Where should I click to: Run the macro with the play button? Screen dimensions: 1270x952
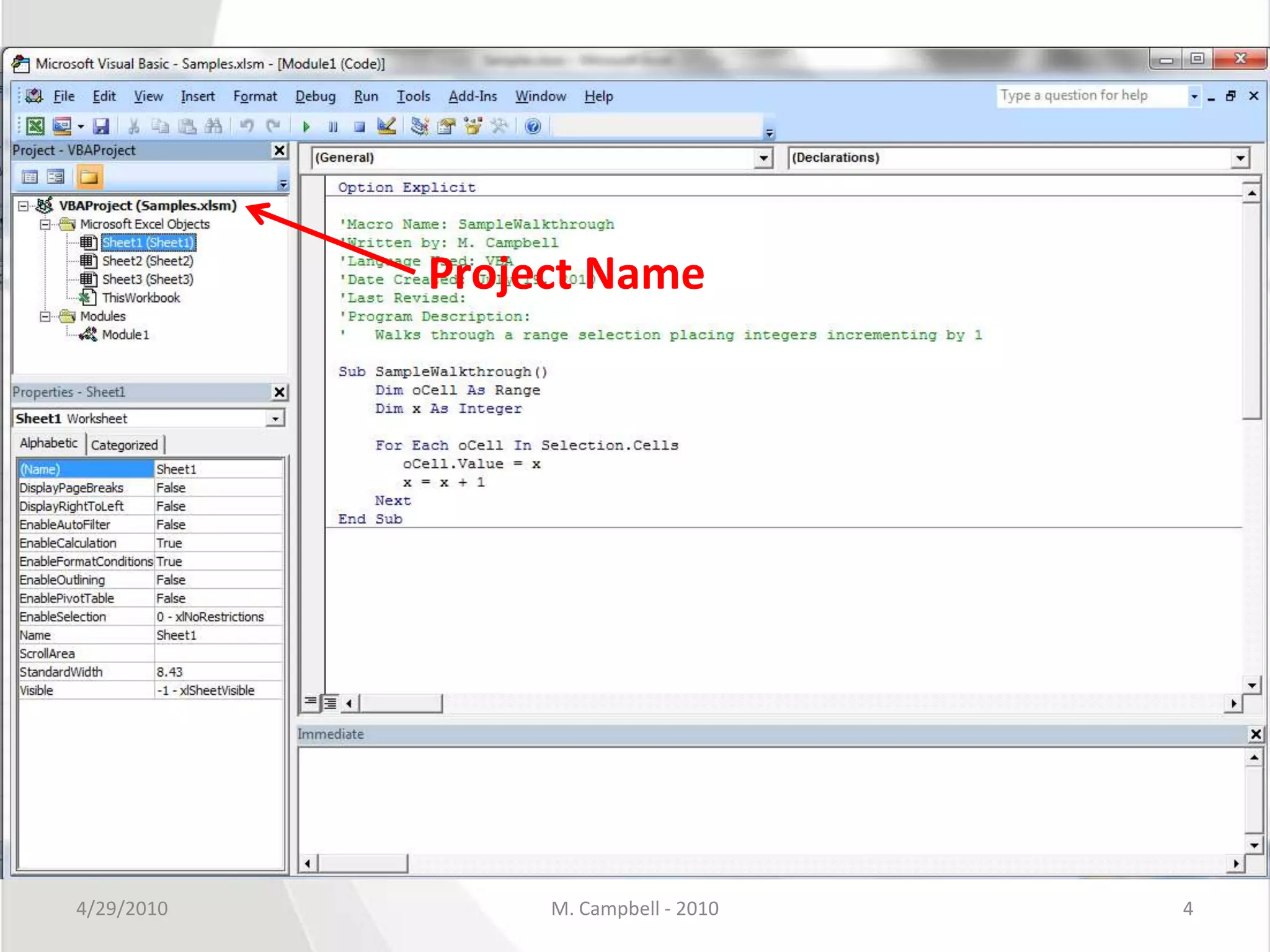(306, 126)
